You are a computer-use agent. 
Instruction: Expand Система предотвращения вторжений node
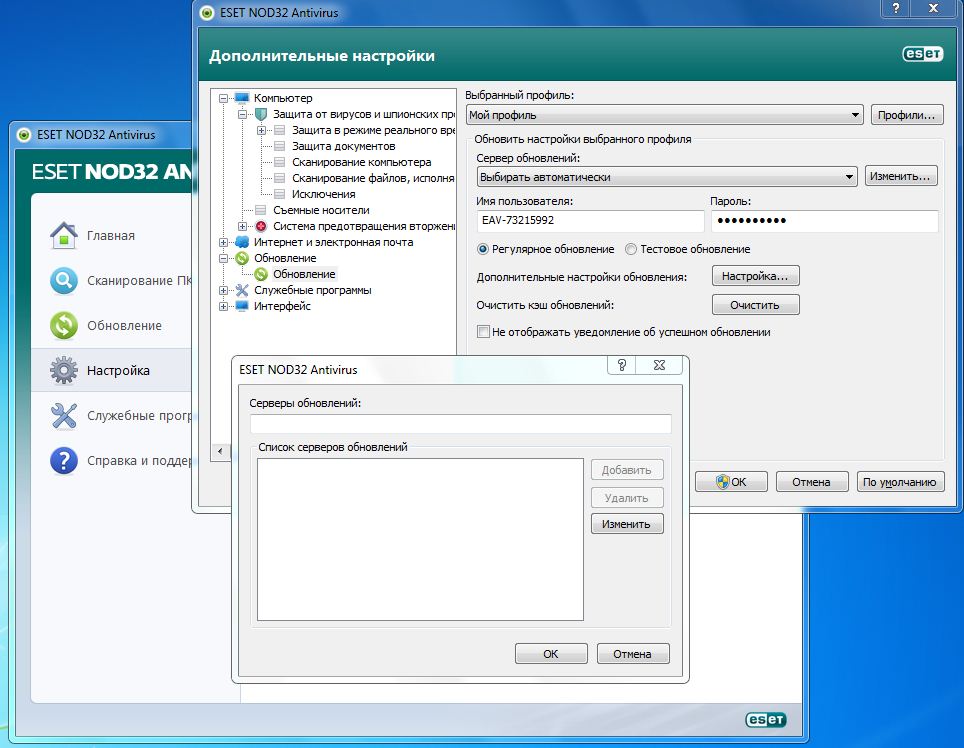(x=242, y=226)
